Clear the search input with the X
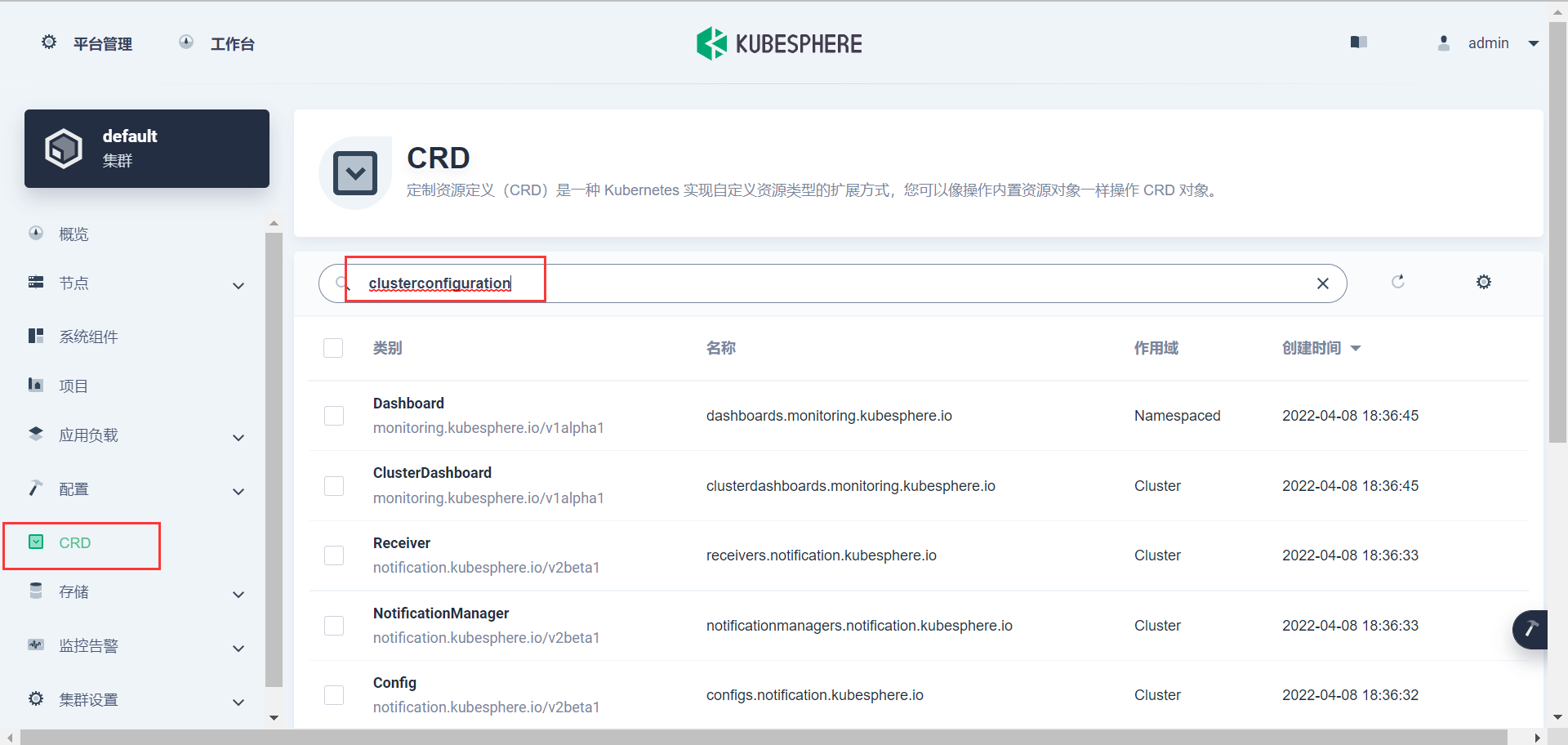Image resolution: width=1568 pixels, height=745 pixels. (1323, 283)
